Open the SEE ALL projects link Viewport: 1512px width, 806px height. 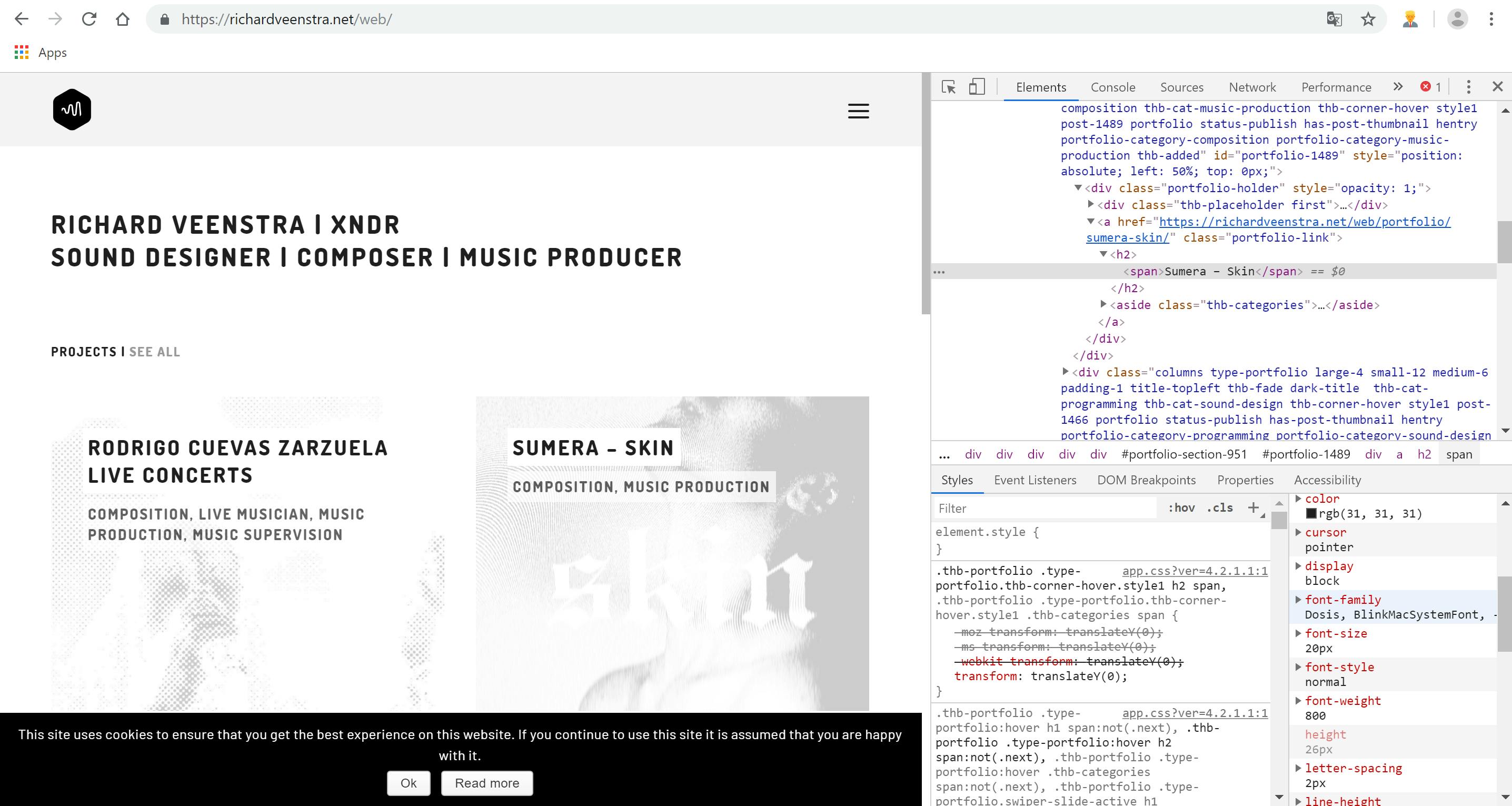pyautogui.click(x=154, y=352)
